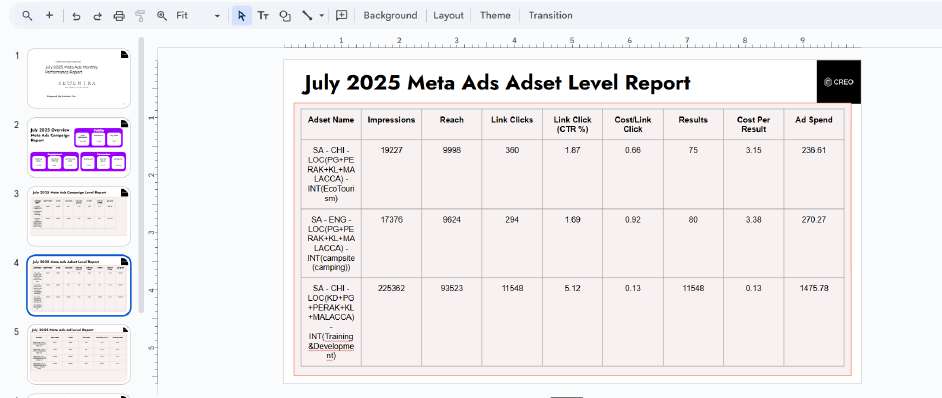Open the Transition panel
Image resolution: width=942 pixels, height=398 pixels.
(550, 16)
